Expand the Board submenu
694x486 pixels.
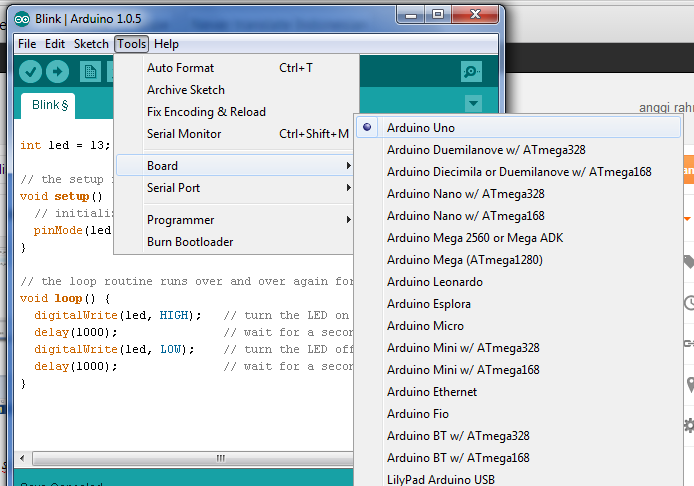(x=235, y=166)
